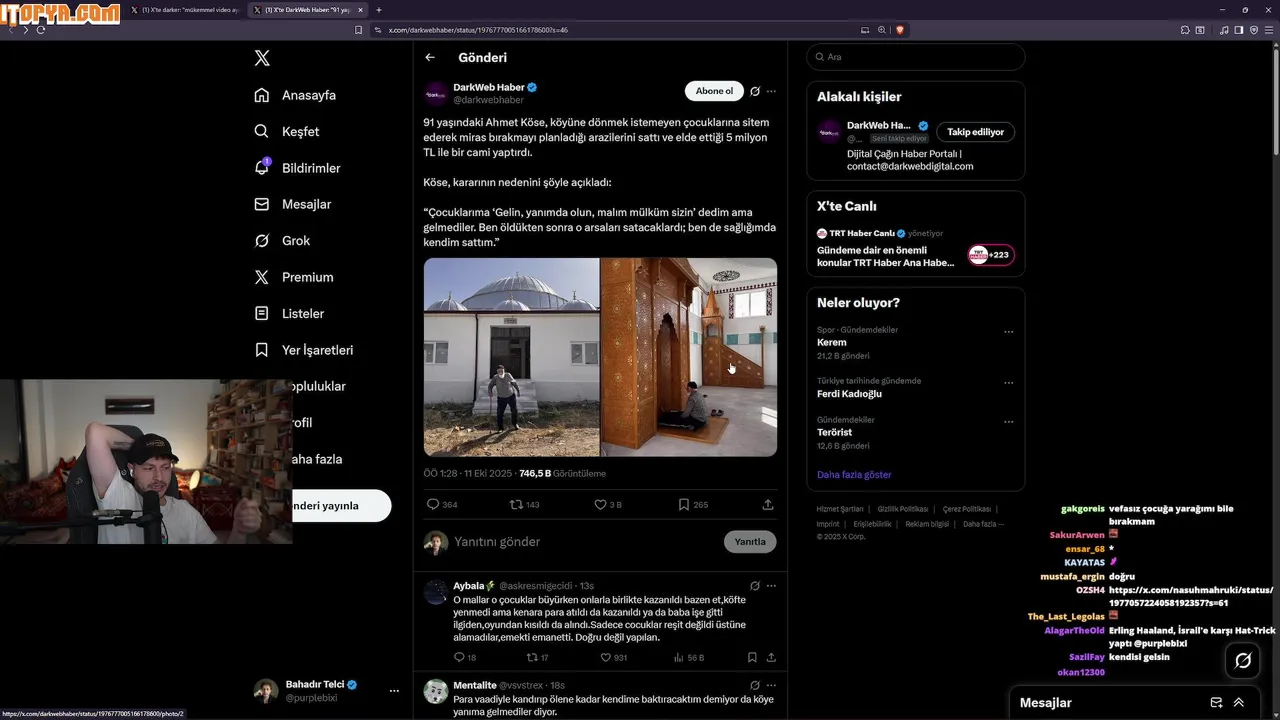1280x720 pixels.
Task: View analytics 56 B on Aybala's reply
Action: tap(689, 658)
